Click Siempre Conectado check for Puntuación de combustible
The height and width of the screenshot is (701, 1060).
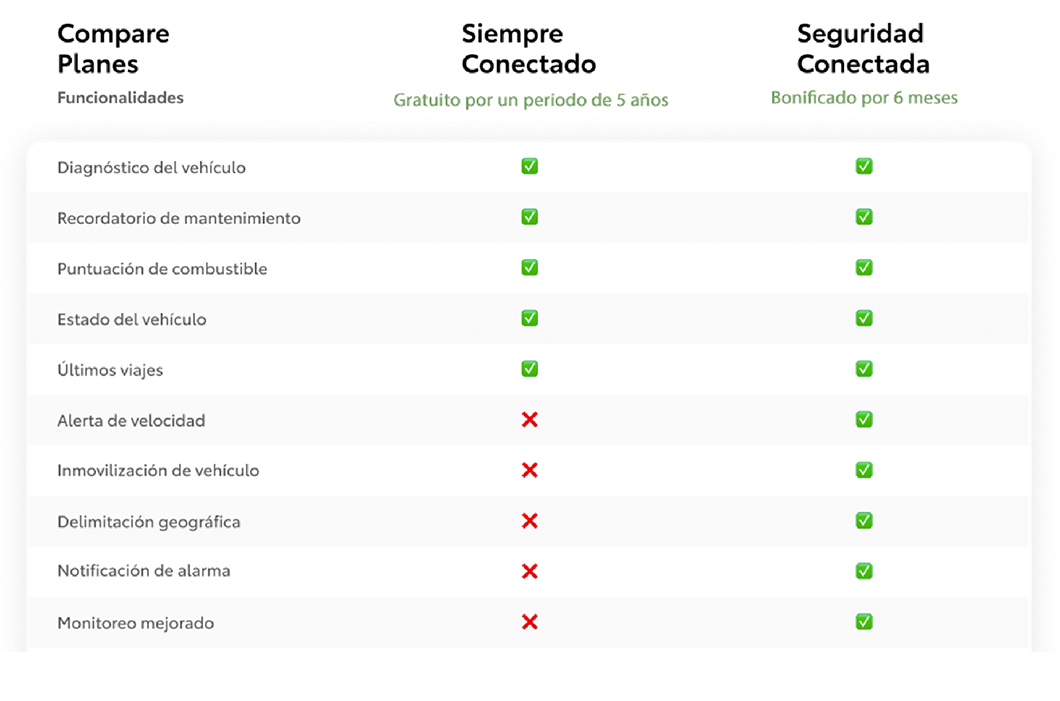click(x=530, y=268)
